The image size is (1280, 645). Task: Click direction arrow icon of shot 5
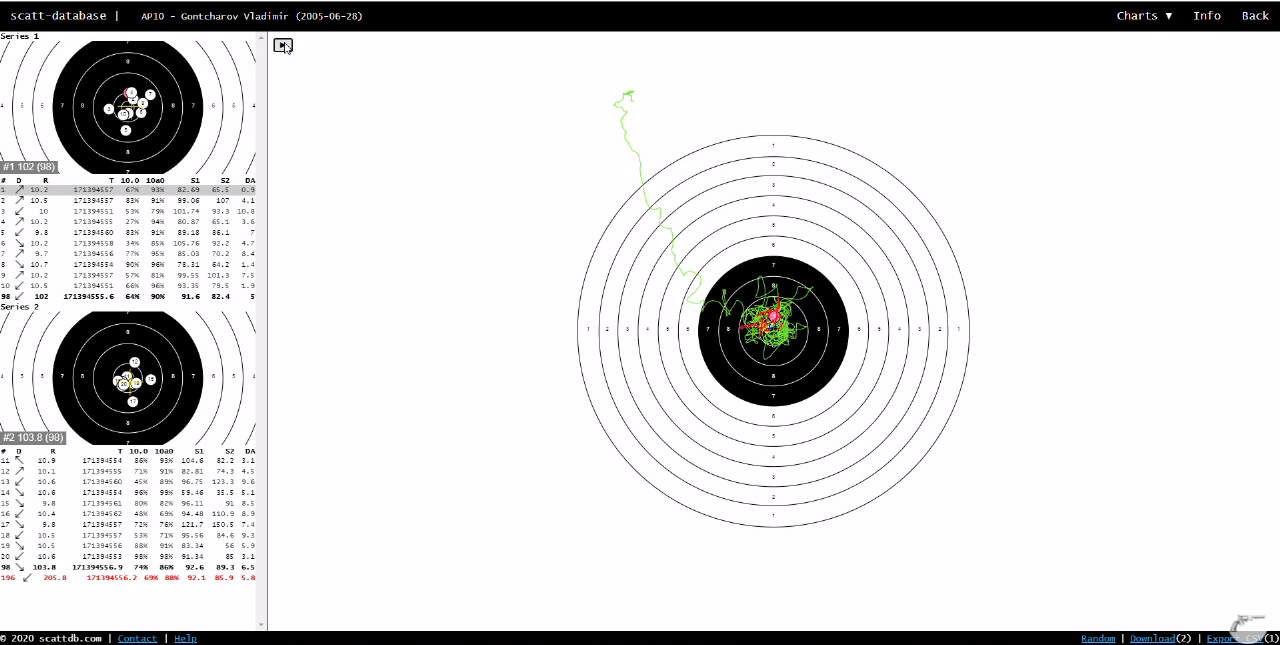pyautogui.click(x=19, y=232)
